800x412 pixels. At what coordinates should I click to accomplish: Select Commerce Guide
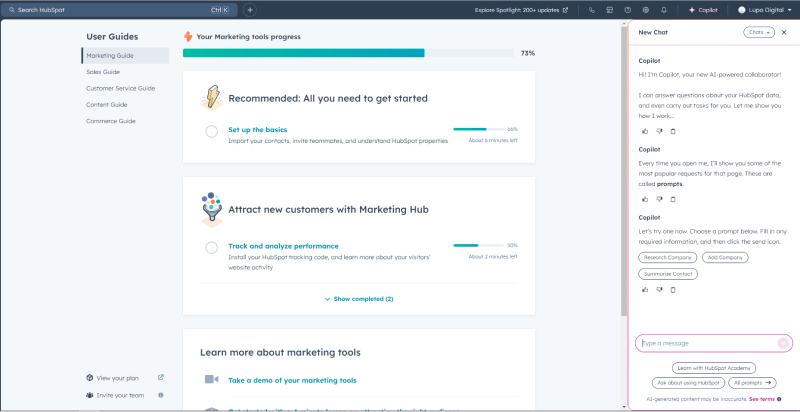pyautogui.click(x=111, y=121)
